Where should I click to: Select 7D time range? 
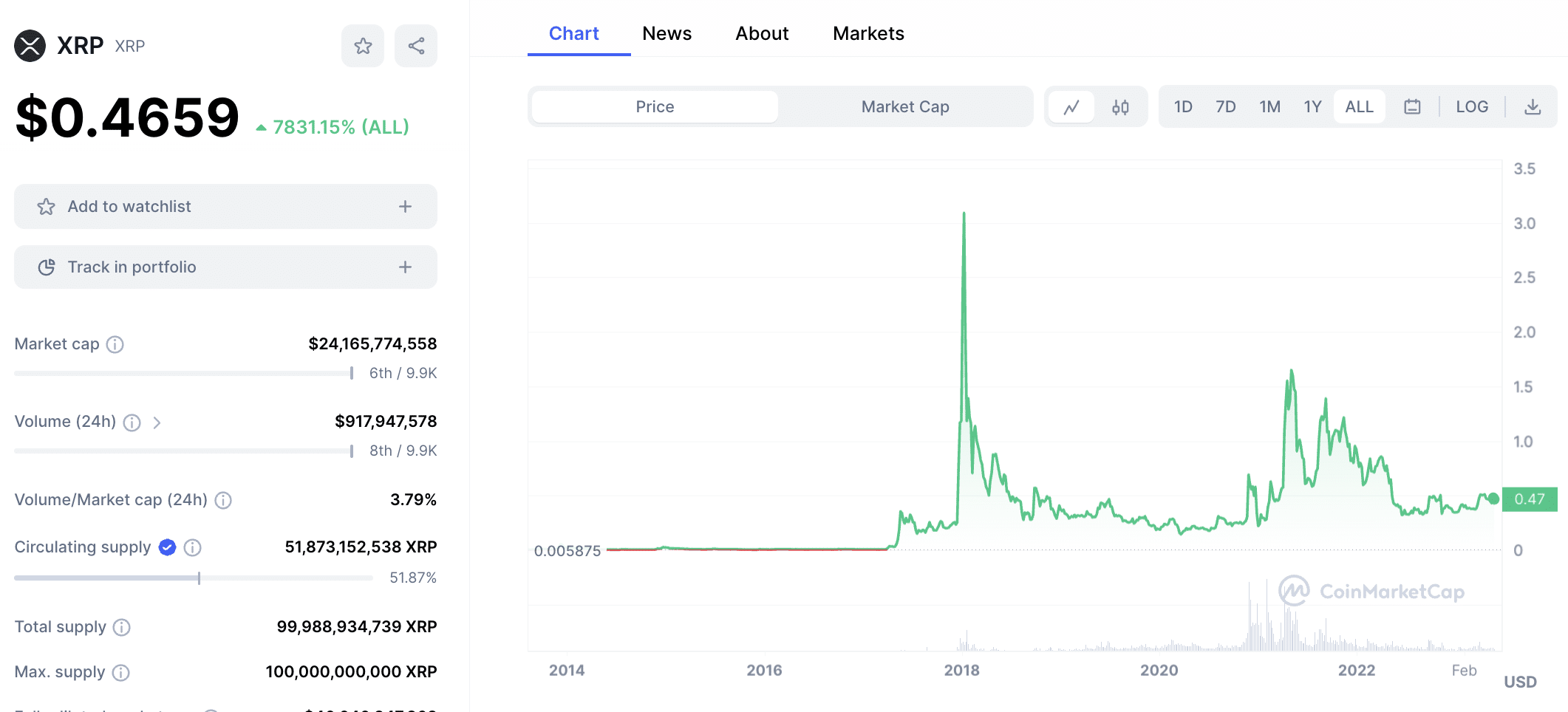coord(1226,107)
